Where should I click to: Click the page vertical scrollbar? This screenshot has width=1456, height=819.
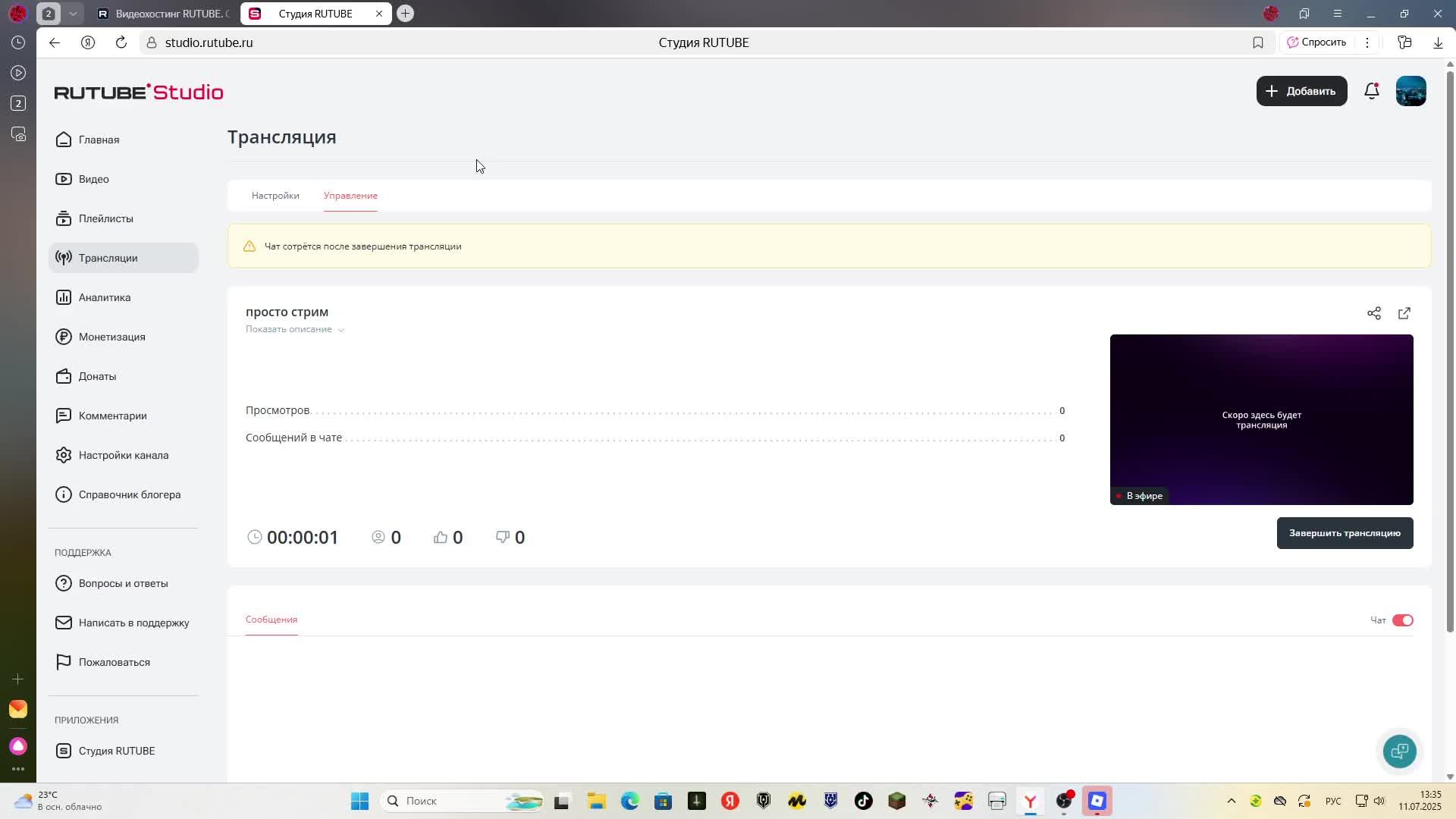point(1450,352)
